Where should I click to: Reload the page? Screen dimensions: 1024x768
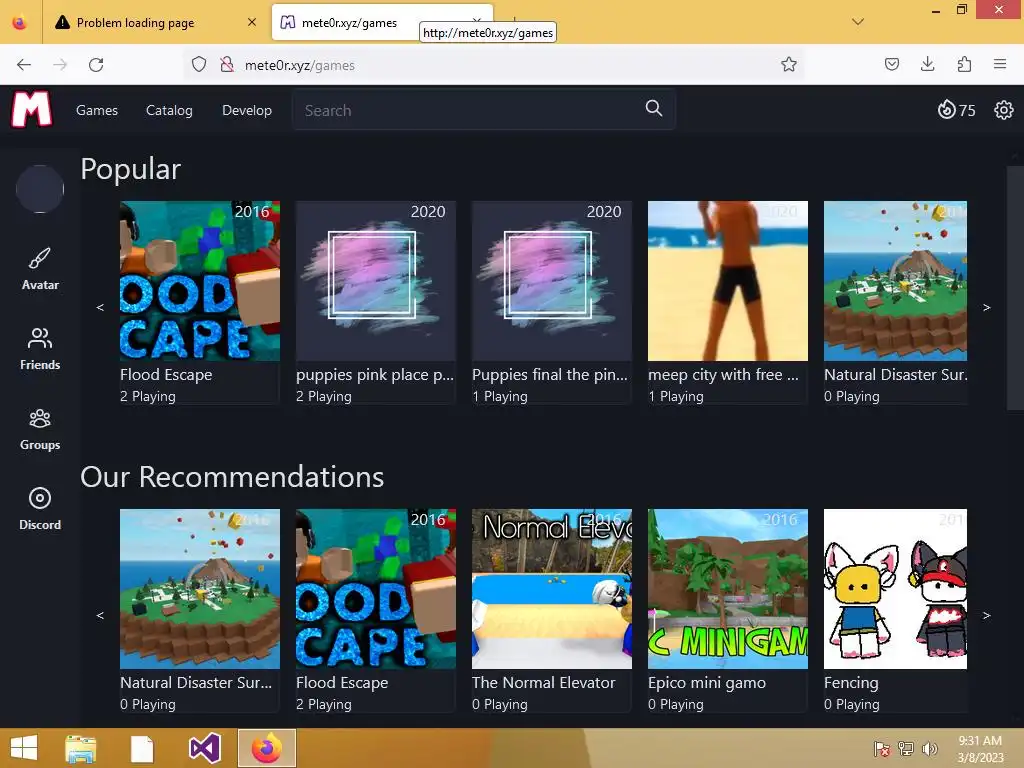[96, 65]
